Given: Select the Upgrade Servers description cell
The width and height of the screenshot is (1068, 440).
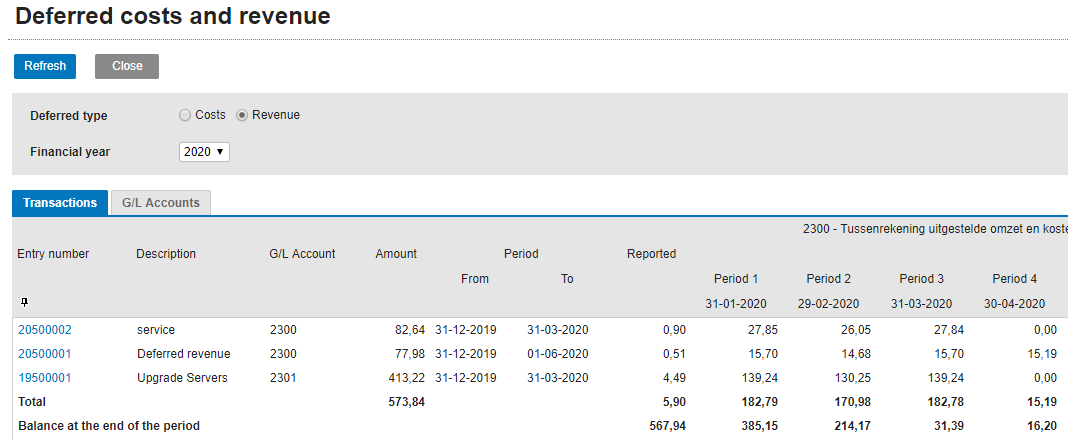Looking at the screenshot, I should [182, 378].
